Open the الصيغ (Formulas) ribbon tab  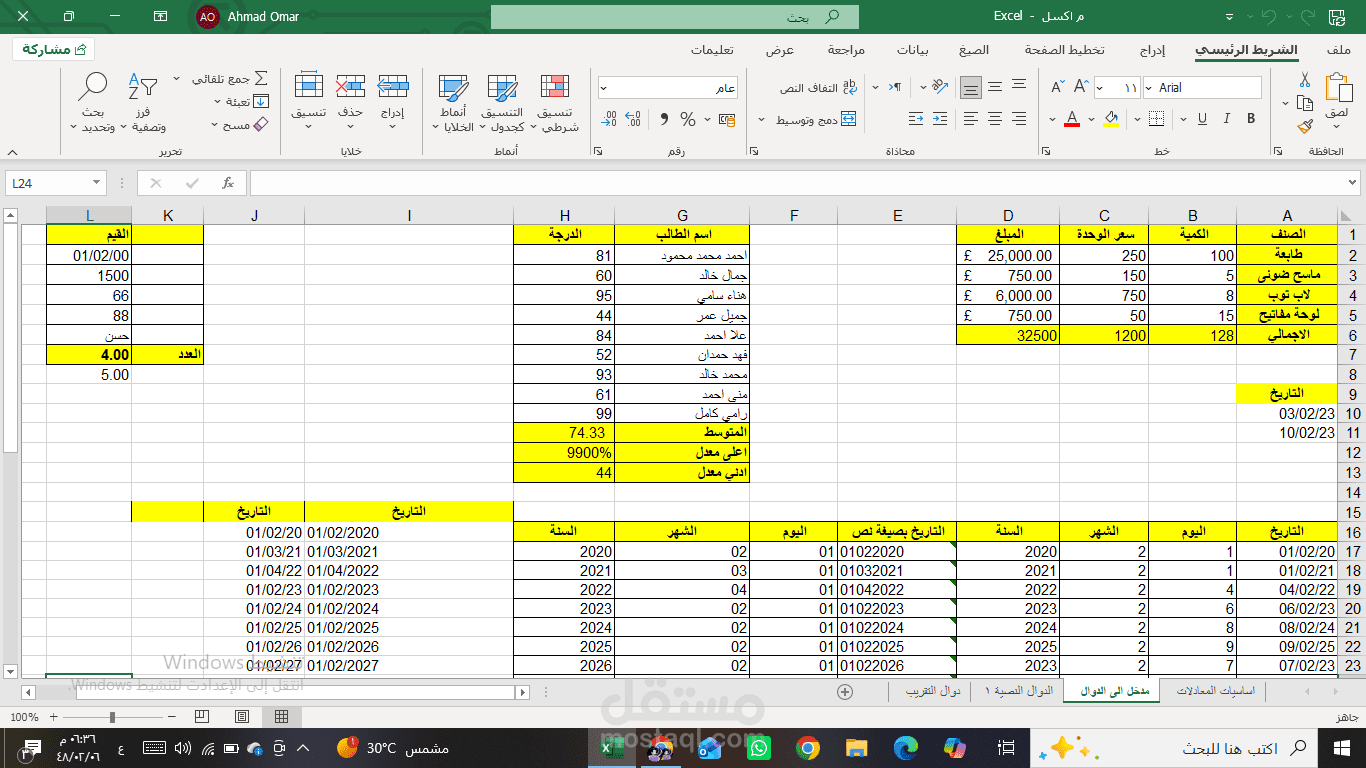973,50
